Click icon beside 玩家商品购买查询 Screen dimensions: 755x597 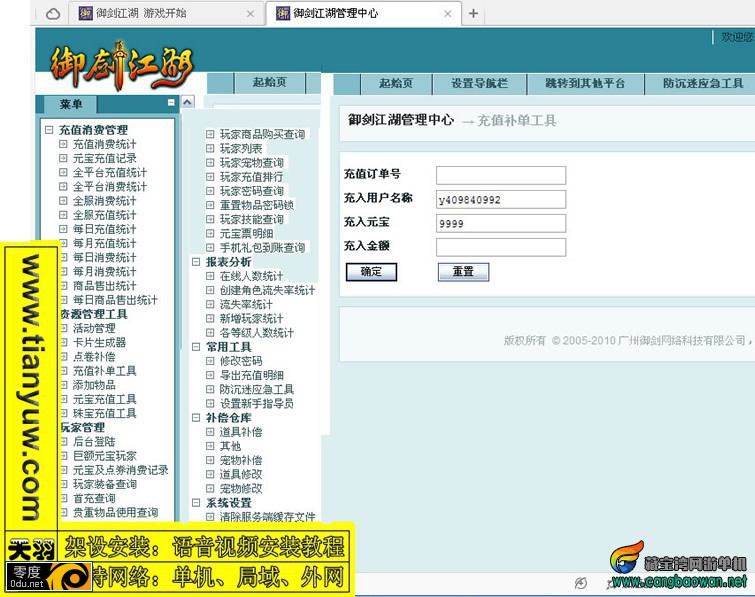click(210, 134)
